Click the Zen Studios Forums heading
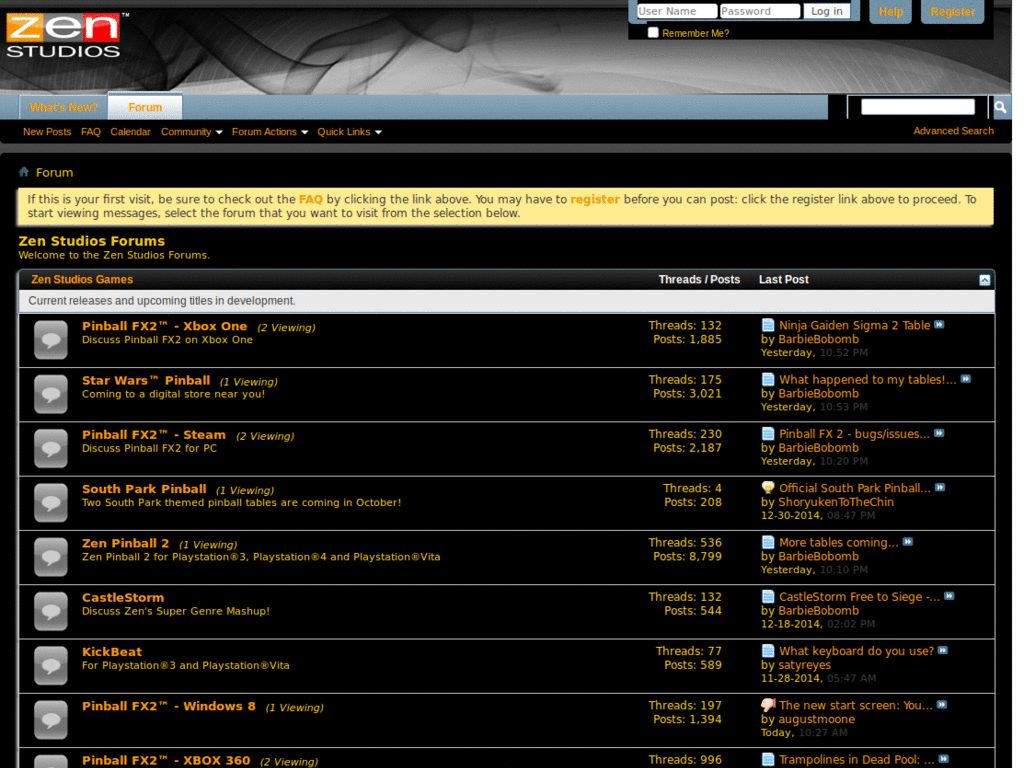1024x768 pixels. point(91,241)
